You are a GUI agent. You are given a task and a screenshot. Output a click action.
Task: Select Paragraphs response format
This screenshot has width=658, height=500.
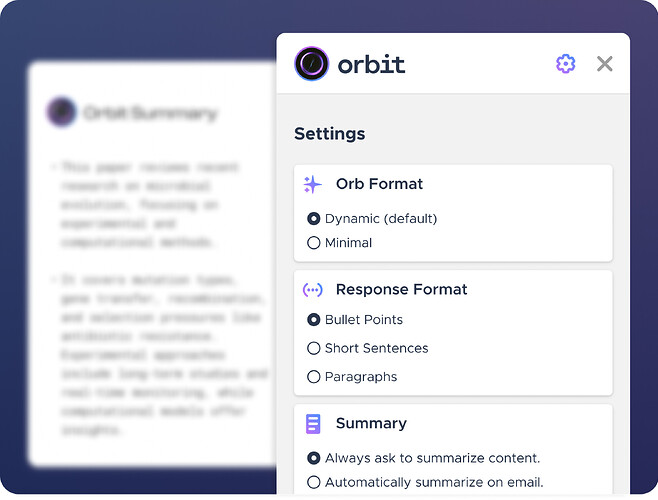(x=313, y=377)
